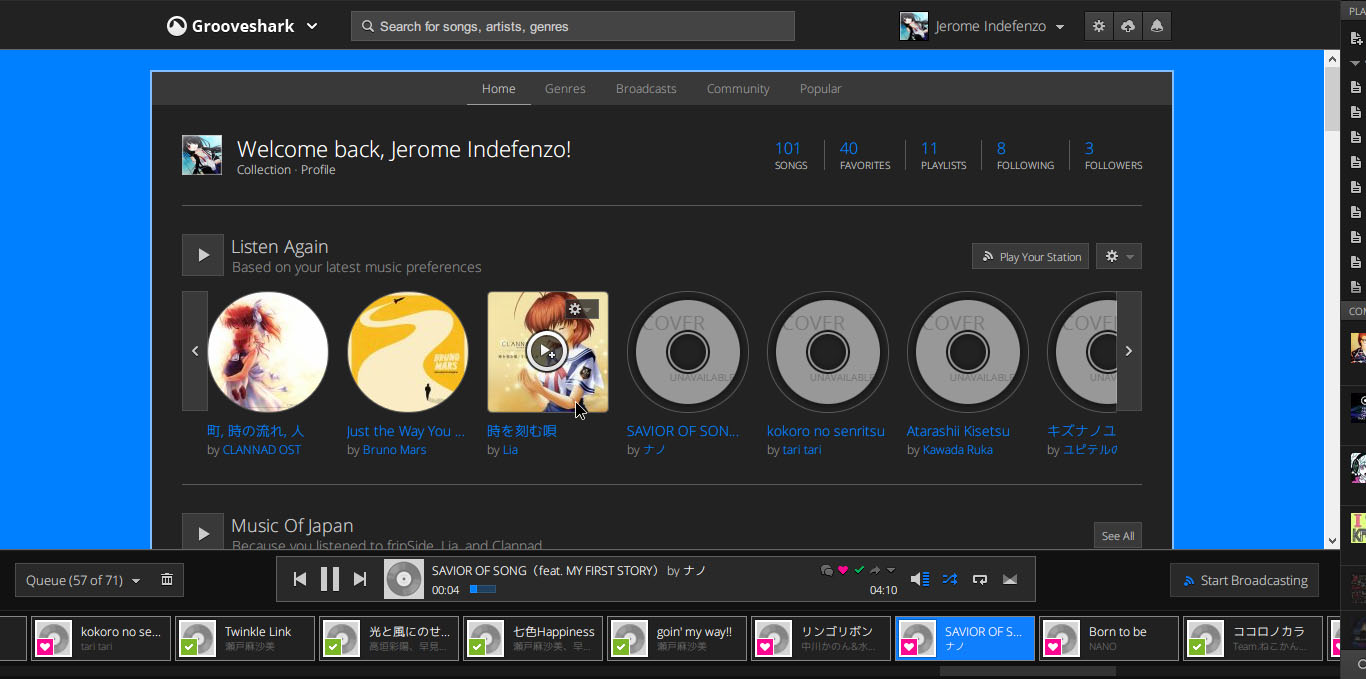Screen dimensions: 1366x679
Task: Skip to next track
Action: pyautogui.click(x=360, y=579)
